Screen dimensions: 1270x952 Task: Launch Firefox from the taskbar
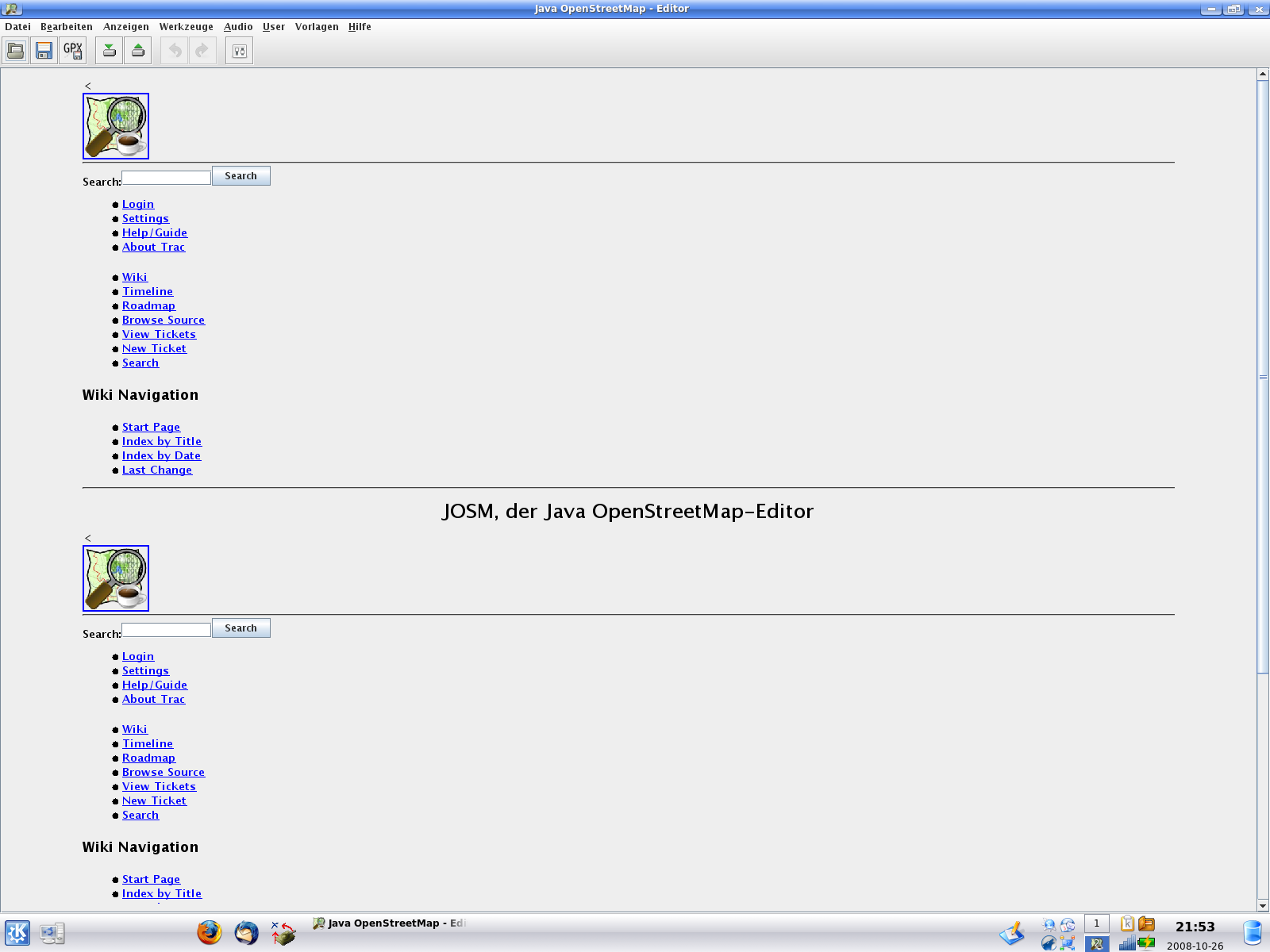pyautogui.click(x=210, y=932)
